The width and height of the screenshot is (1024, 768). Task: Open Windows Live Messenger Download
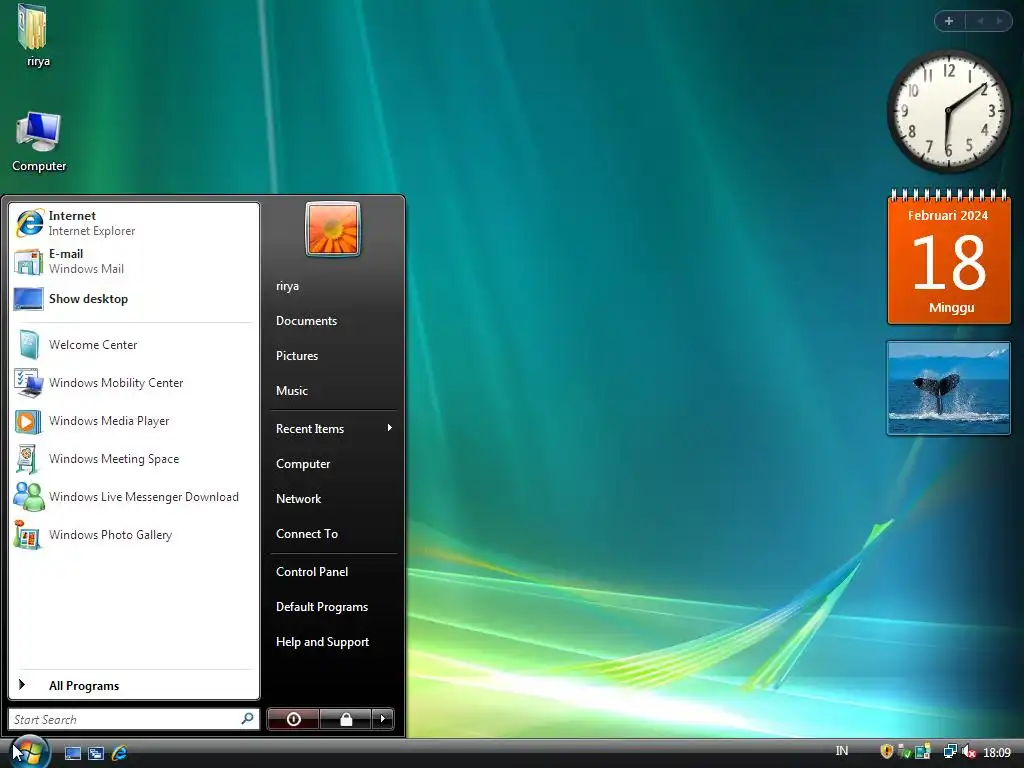[x=134, y=497]
